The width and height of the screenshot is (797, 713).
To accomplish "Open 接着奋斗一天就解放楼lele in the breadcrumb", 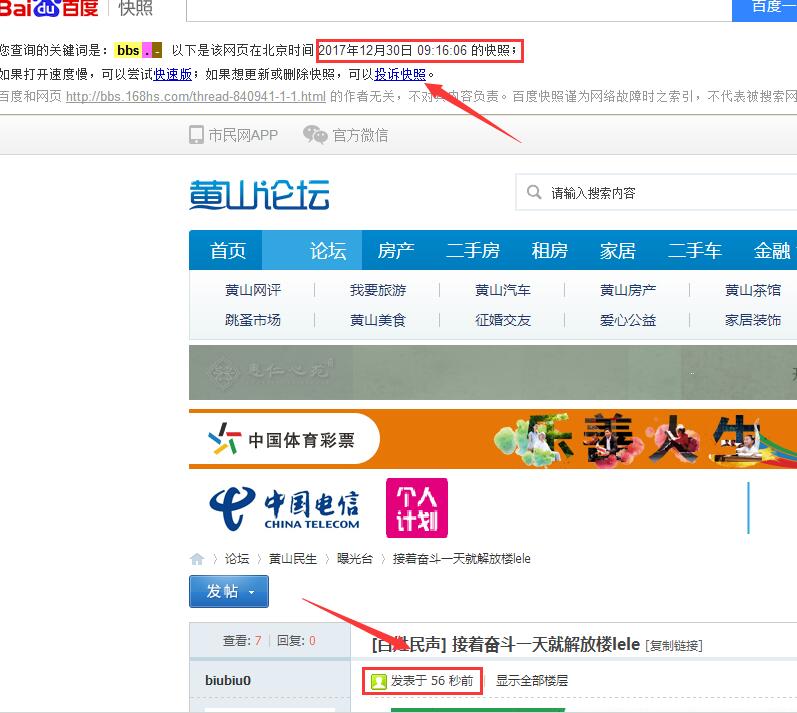I will pos(462,559).
